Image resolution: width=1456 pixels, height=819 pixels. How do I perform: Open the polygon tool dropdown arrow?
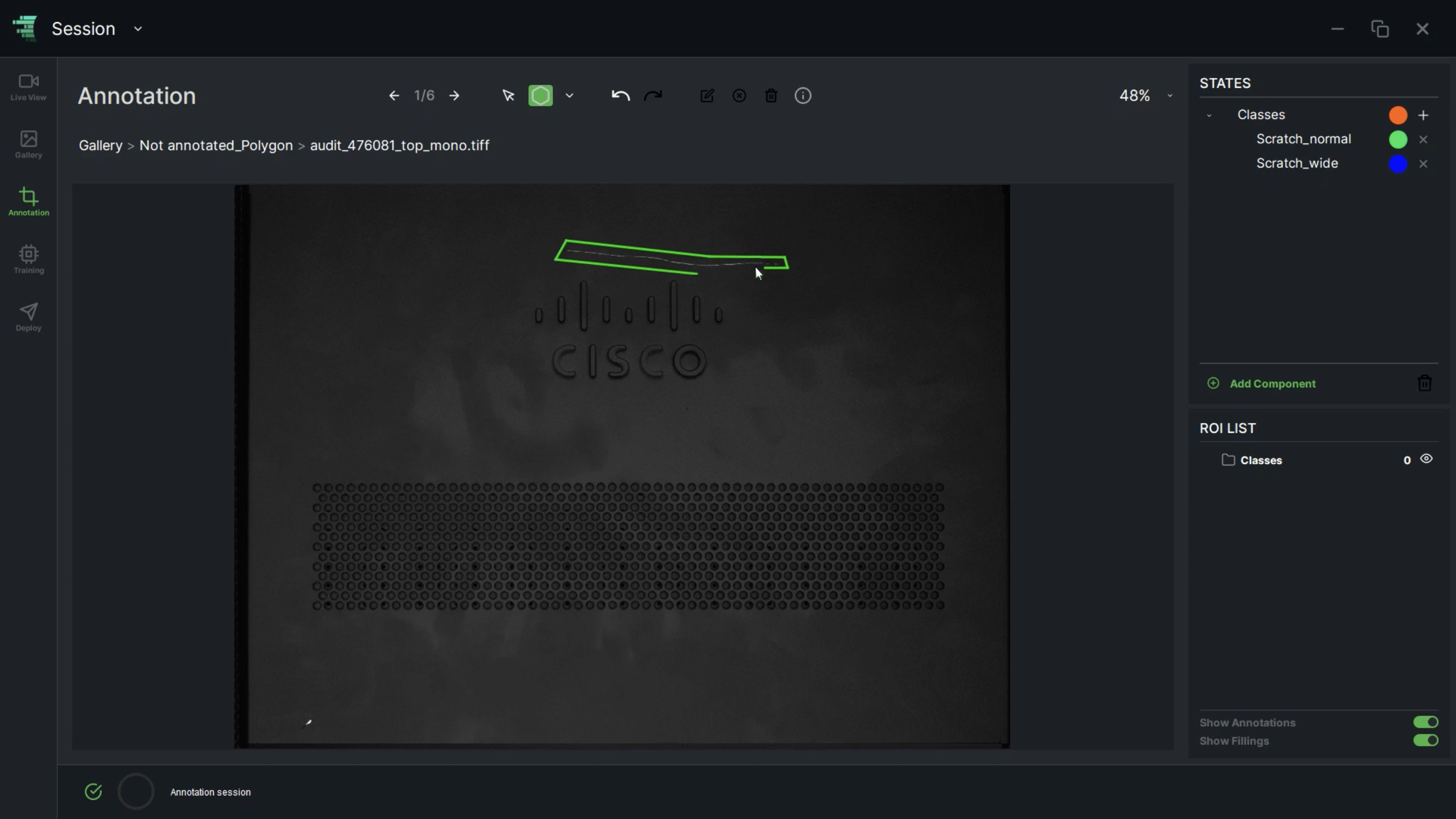[x=569, y=96]
